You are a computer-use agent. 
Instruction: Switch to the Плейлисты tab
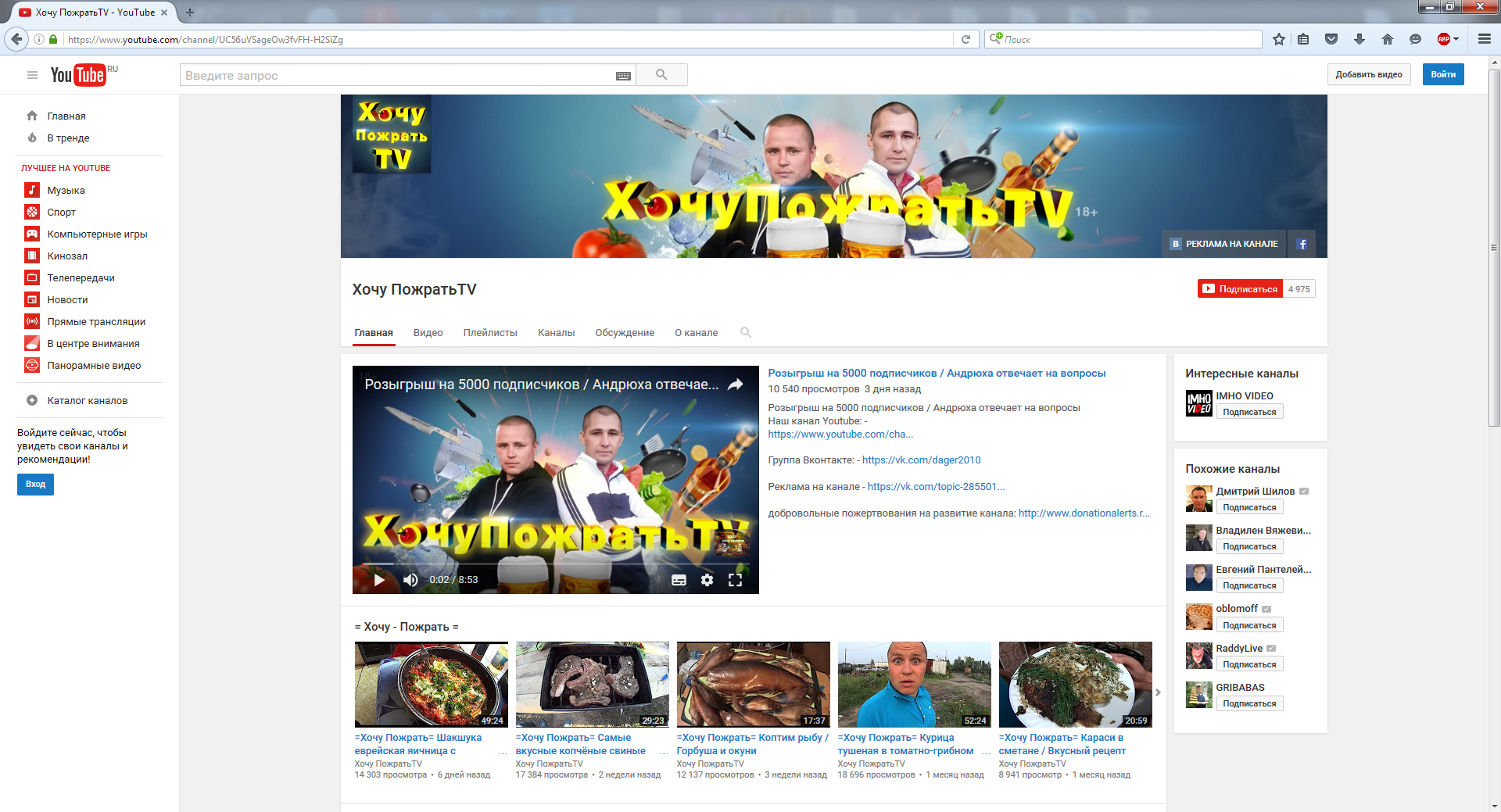pyautogui.click(x=490, y=332)
